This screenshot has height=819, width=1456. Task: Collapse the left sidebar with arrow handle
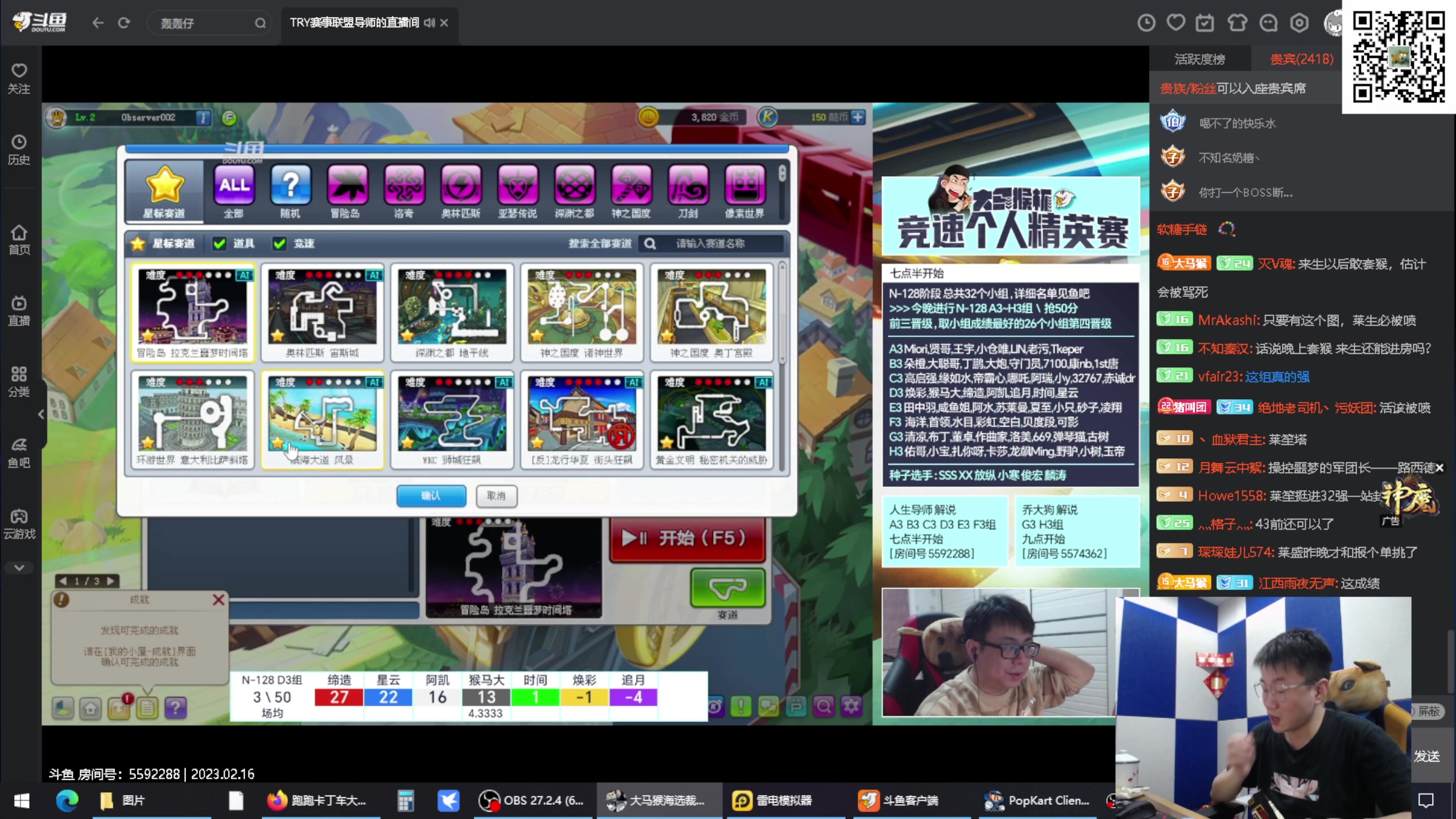tap(41, 414)
